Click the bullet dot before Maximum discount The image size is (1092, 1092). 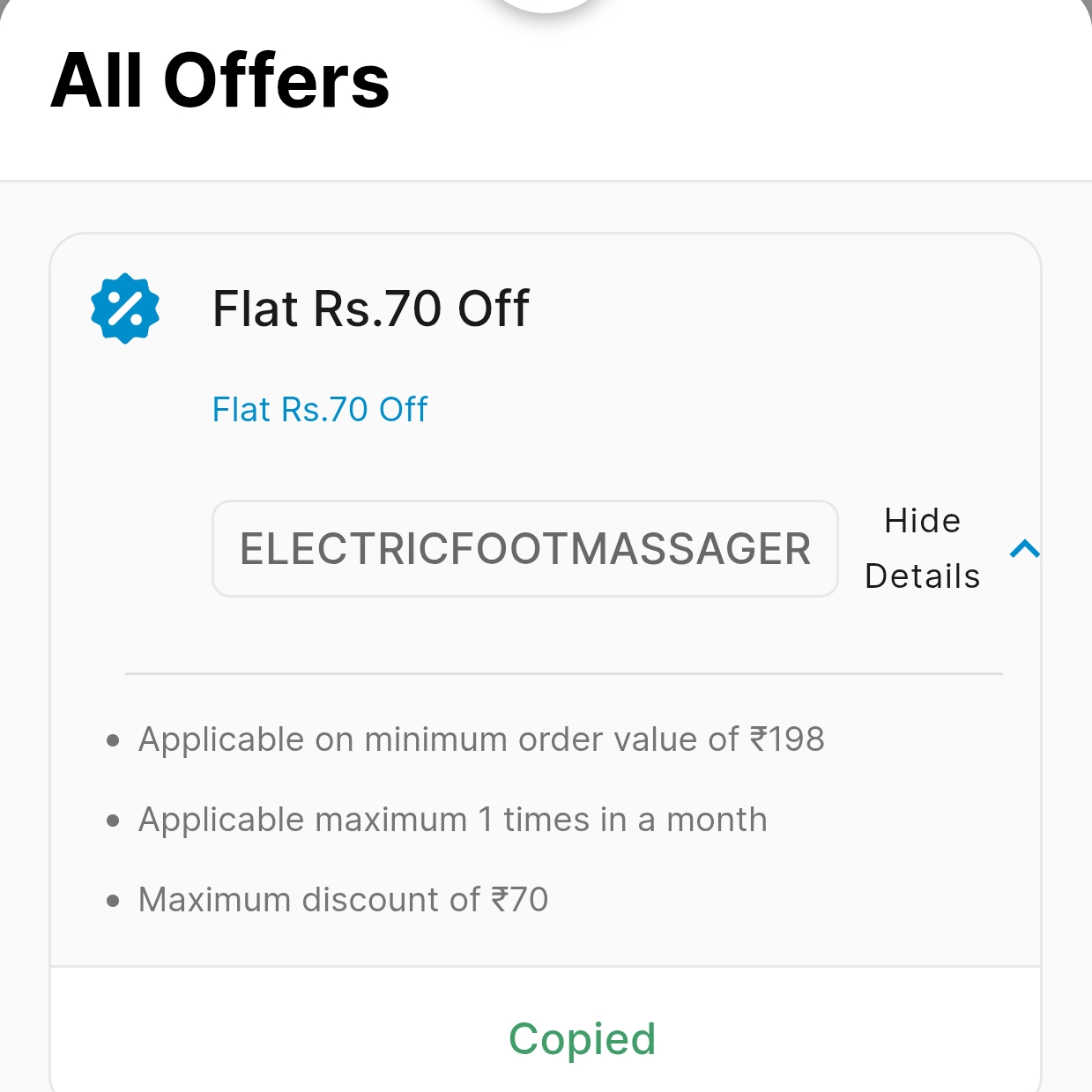113,901
